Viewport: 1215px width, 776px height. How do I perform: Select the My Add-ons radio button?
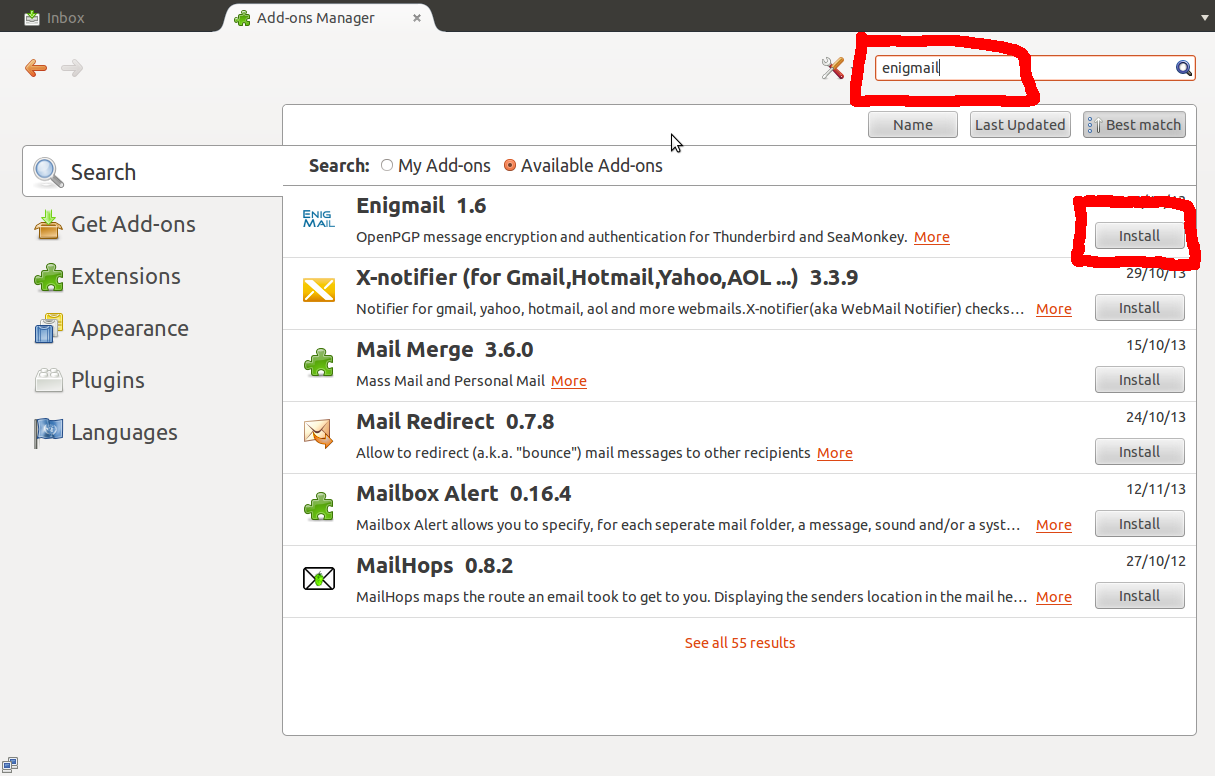click(387, 166)
